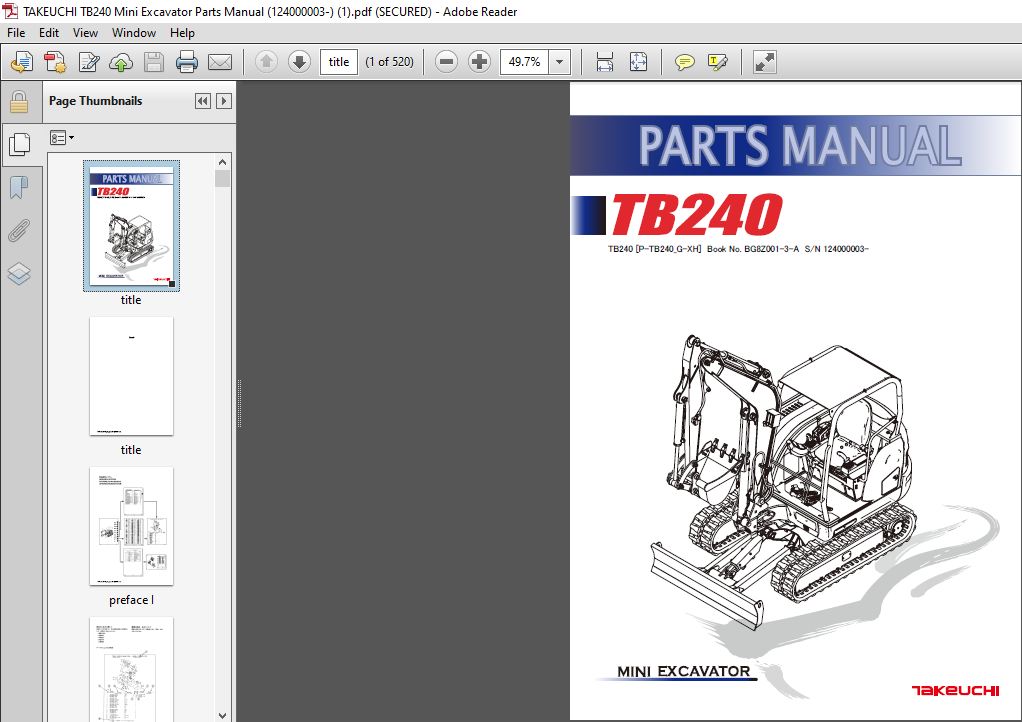Click the PARTS MANUAL banner heading
The image size is (1022, 722).
(x=800, y=146)
